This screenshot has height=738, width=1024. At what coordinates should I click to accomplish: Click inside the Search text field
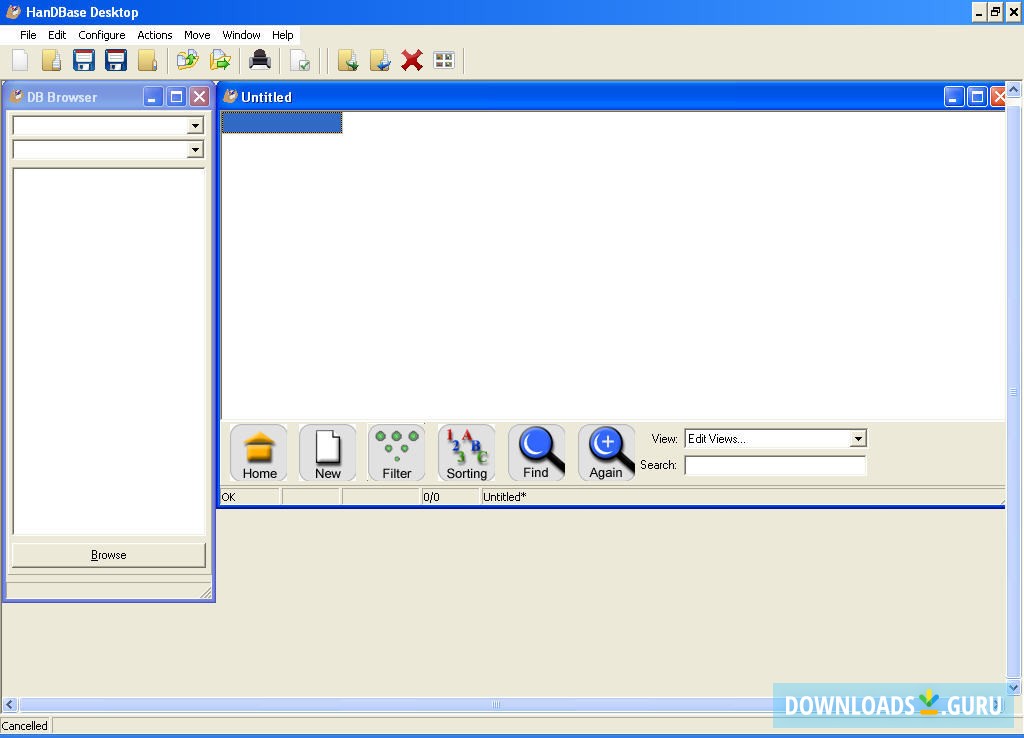[775, 465]
